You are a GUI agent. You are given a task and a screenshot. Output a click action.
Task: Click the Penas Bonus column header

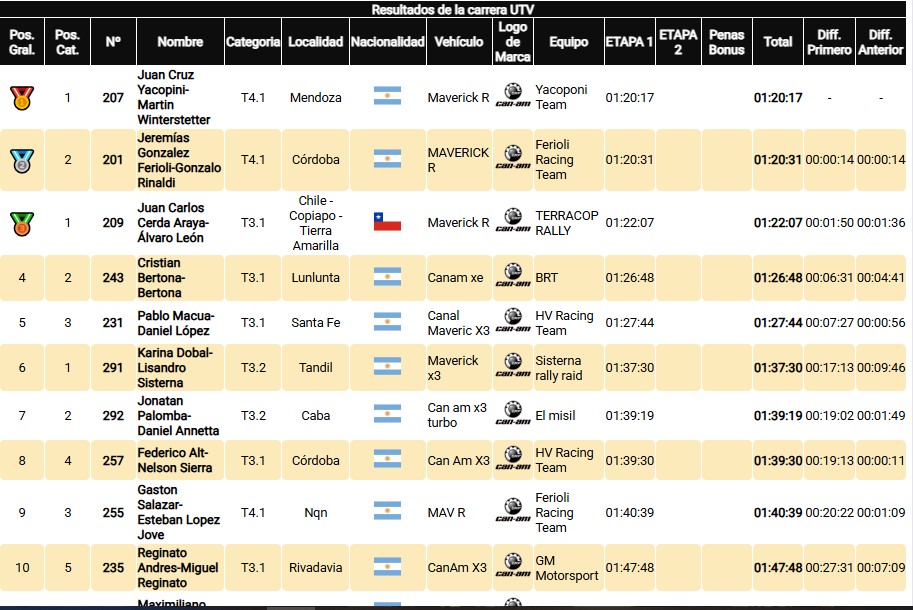point(726,42)
